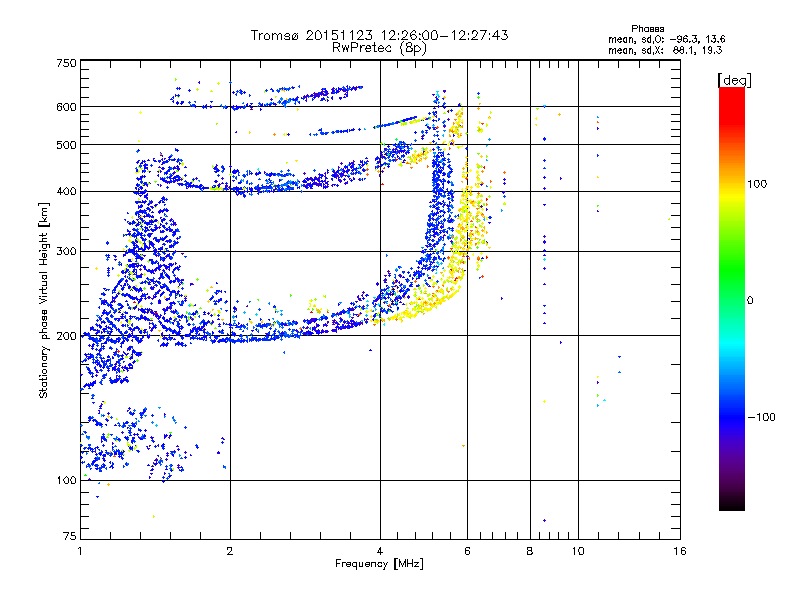Click the x-axis tick label '8'
Screen dimensions: 800x600
click(530, 551)
